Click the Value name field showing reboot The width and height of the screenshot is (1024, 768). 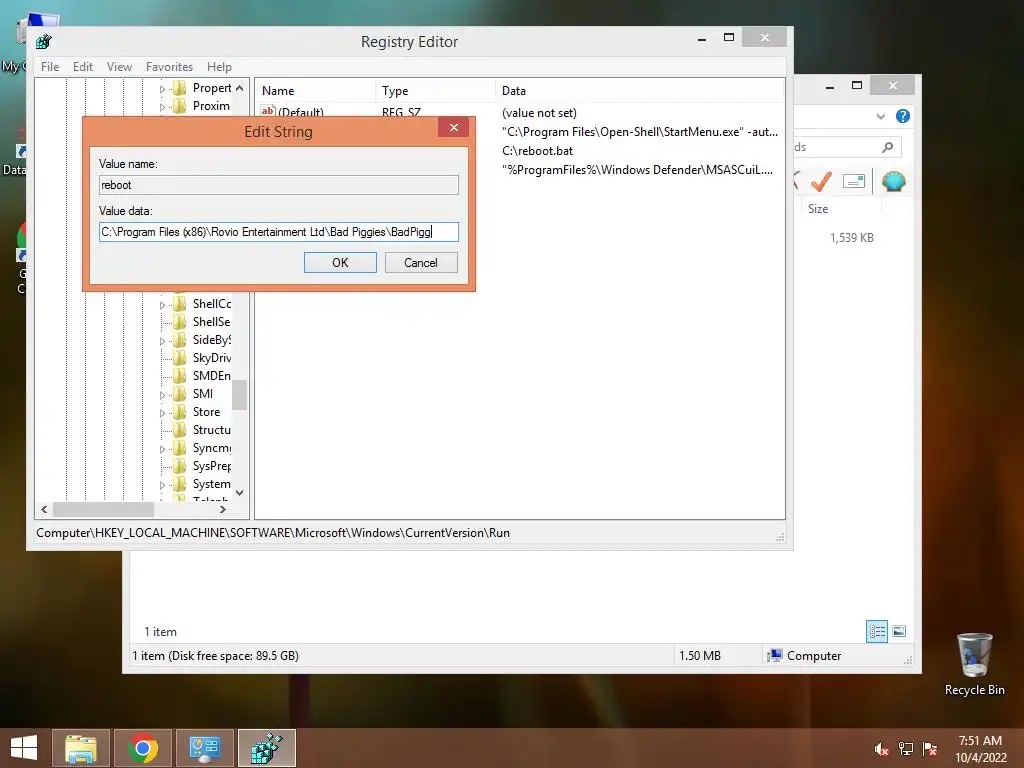pos(279,185)
